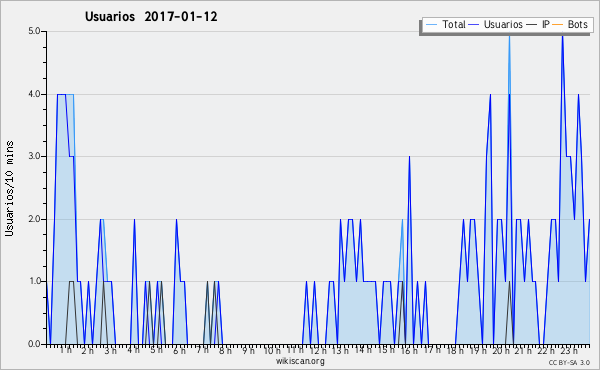Screen dimensions: 600x370
Task: Click the '1 h' x-axis label
Action: (65, 350)
